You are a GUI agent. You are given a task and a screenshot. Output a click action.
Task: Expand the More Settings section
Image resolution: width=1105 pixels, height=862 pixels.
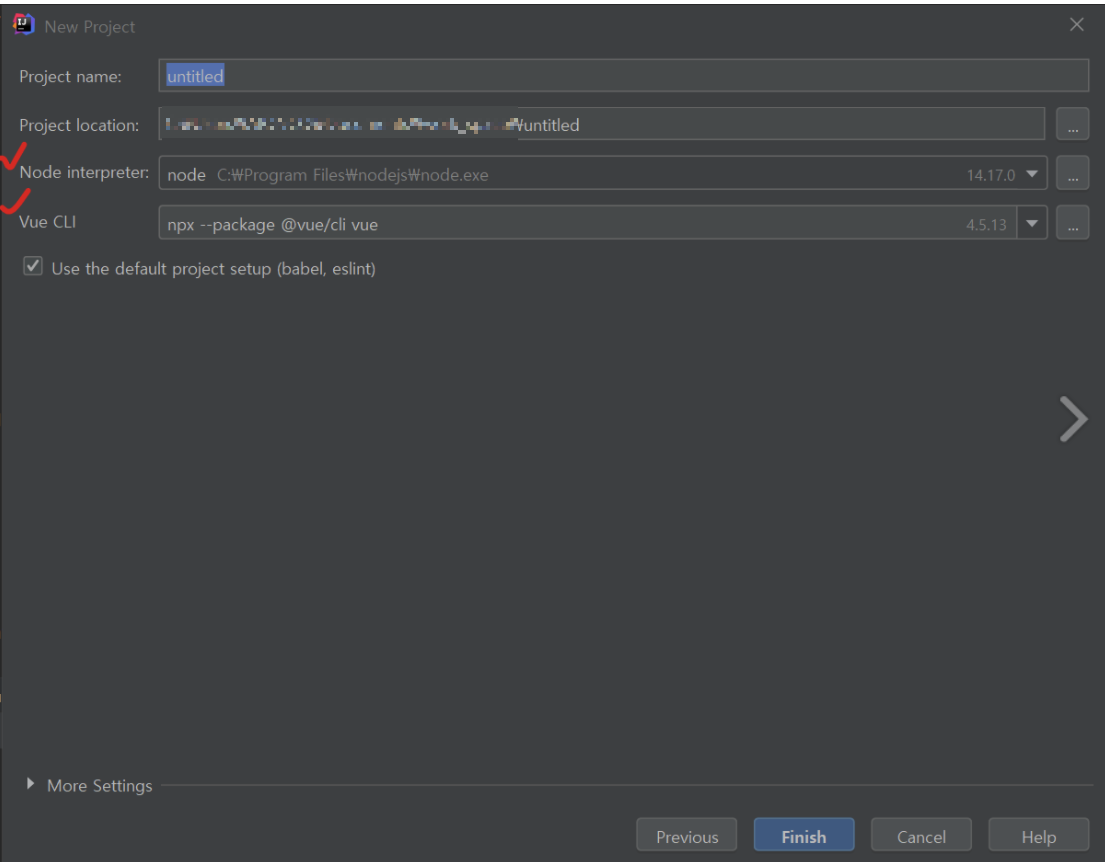pyautogui.click(x=30, y=784)
